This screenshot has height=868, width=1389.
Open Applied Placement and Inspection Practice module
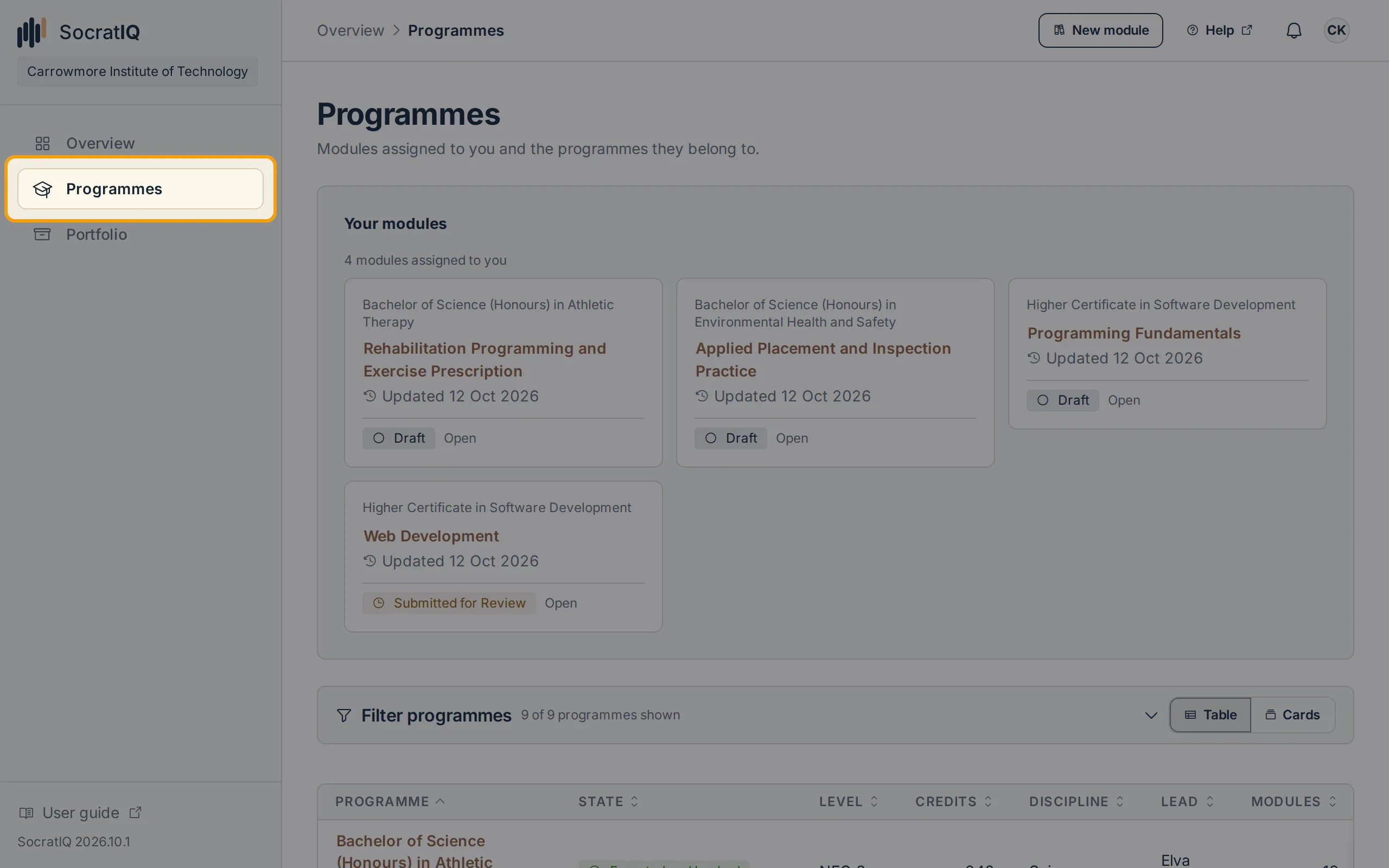click(823, 359)
